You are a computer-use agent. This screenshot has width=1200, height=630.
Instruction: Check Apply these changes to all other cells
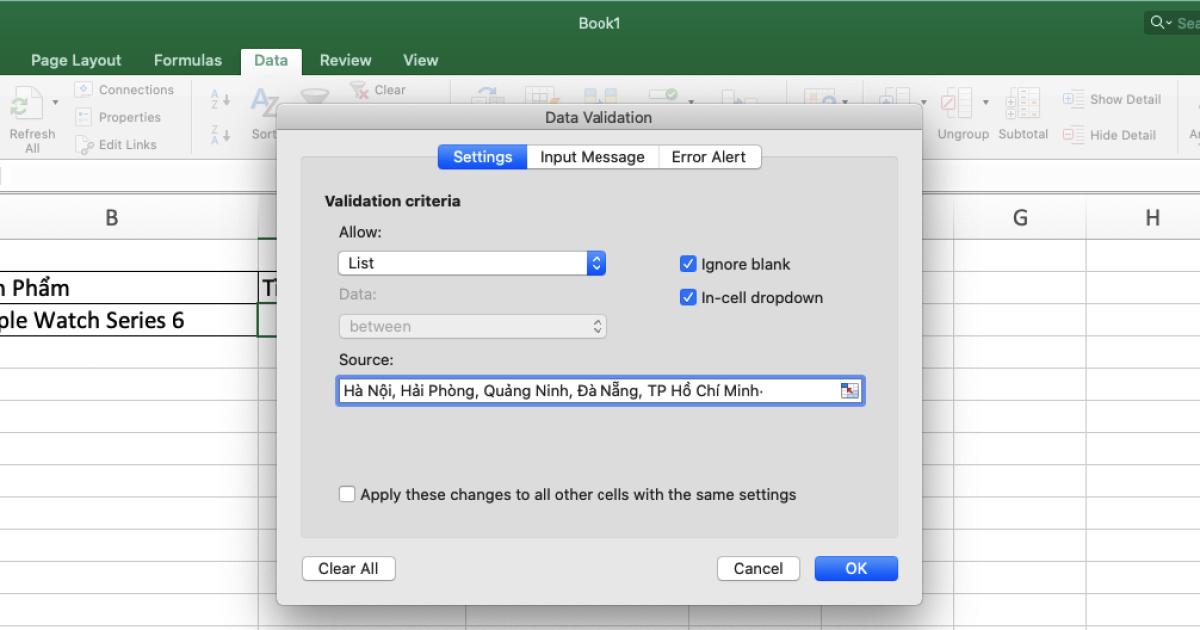(347, 493)
